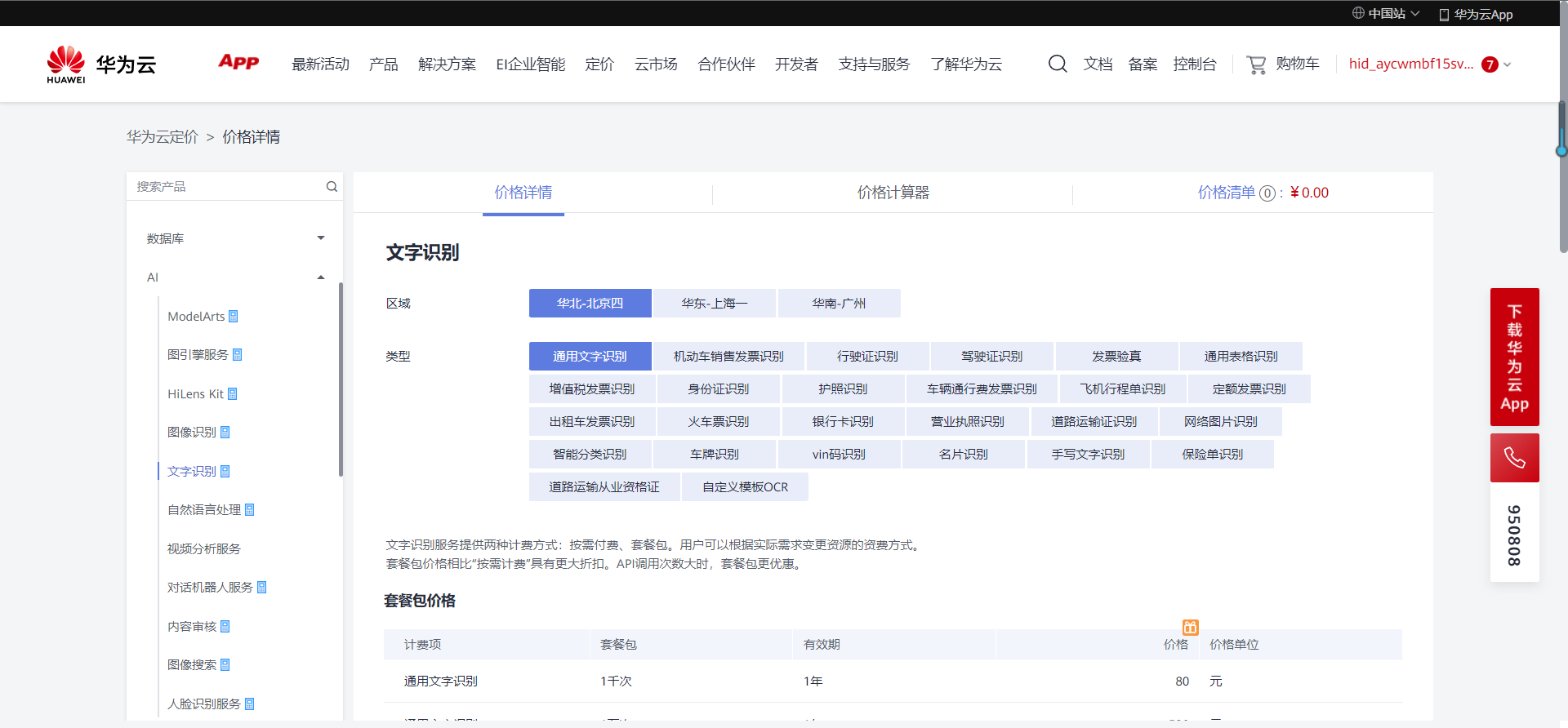Open the 合作伙伴 navigation menu
The height and width of the screenshot is (728, 1568).
(726, 64)
